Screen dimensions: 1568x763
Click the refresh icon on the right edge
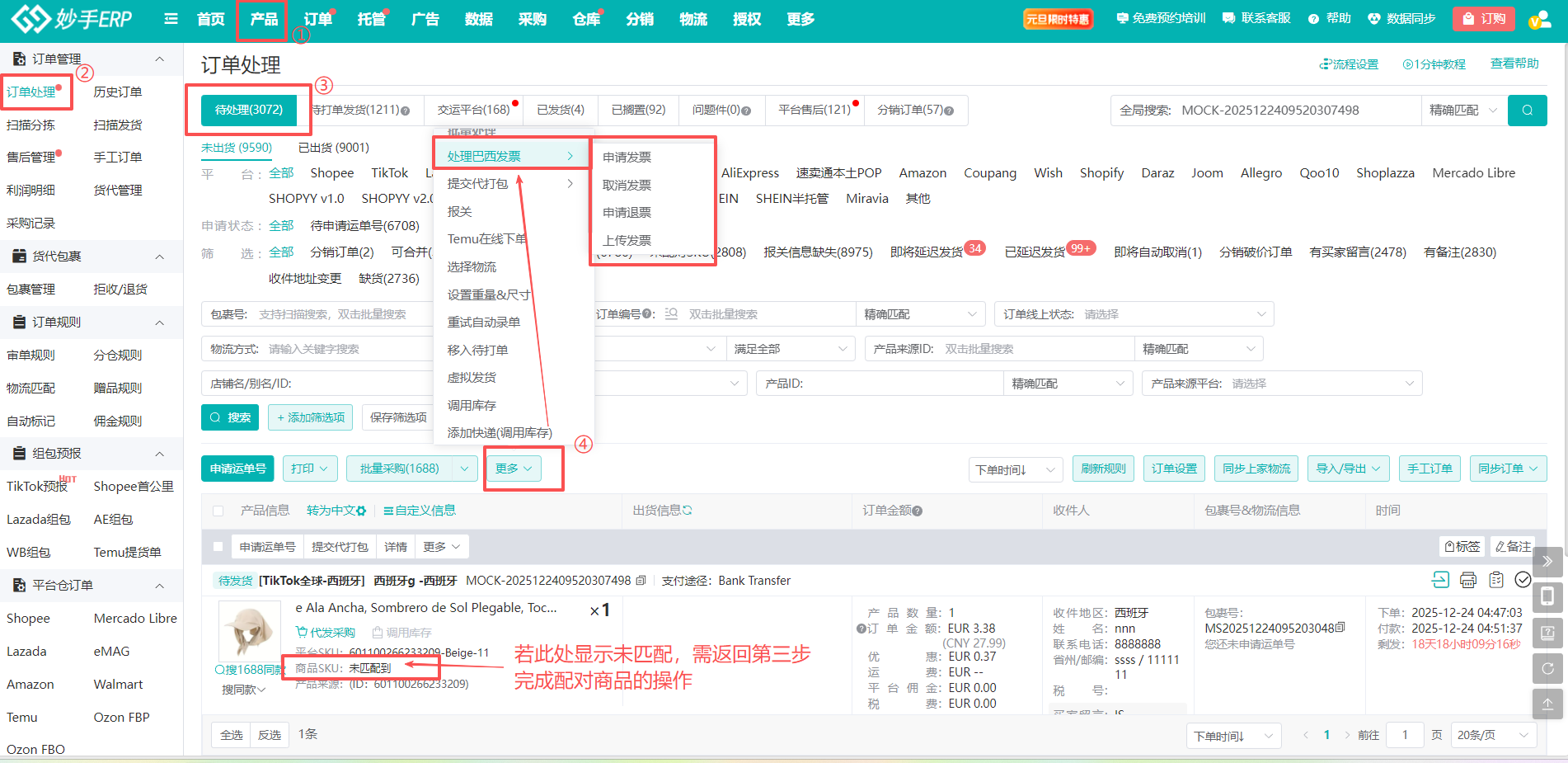point(1547,668)
